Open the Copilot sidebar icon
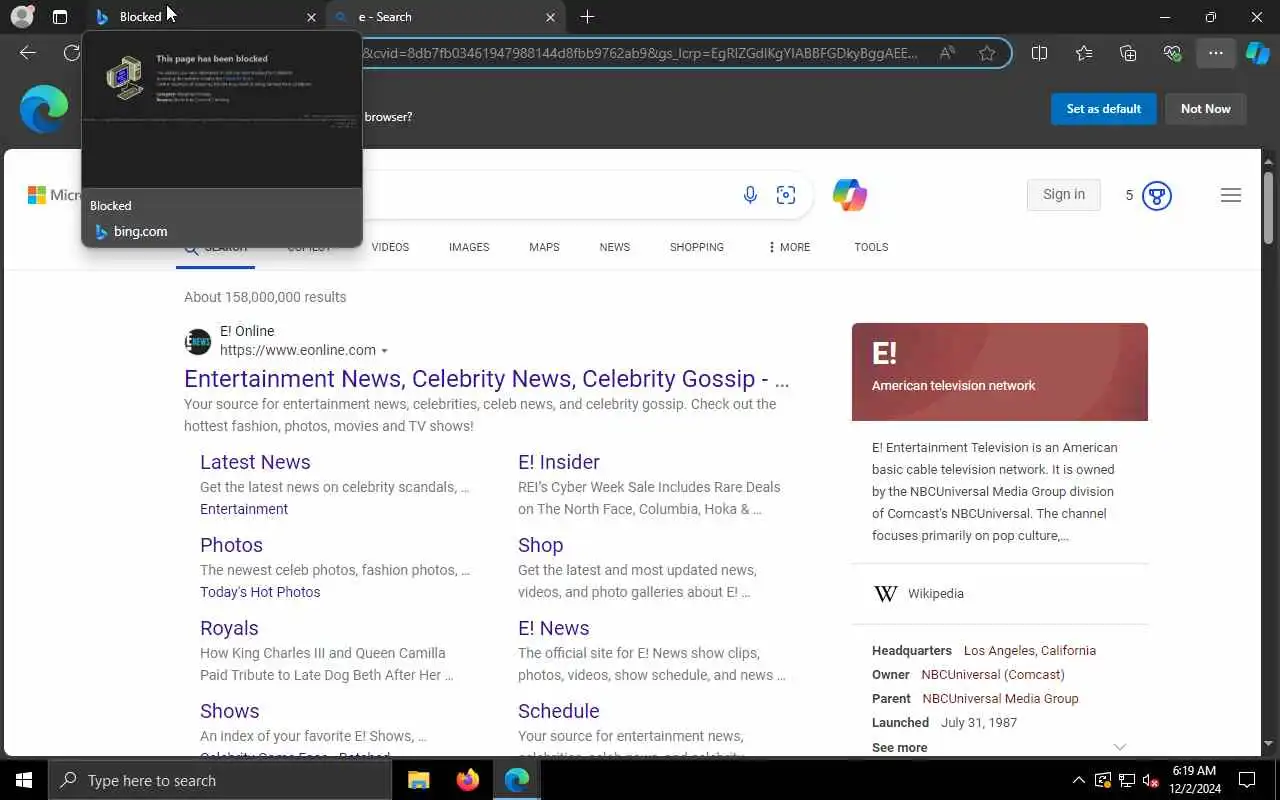Image resolution: width=1280 pixels, height=800 pixels. click(1258, 53)
